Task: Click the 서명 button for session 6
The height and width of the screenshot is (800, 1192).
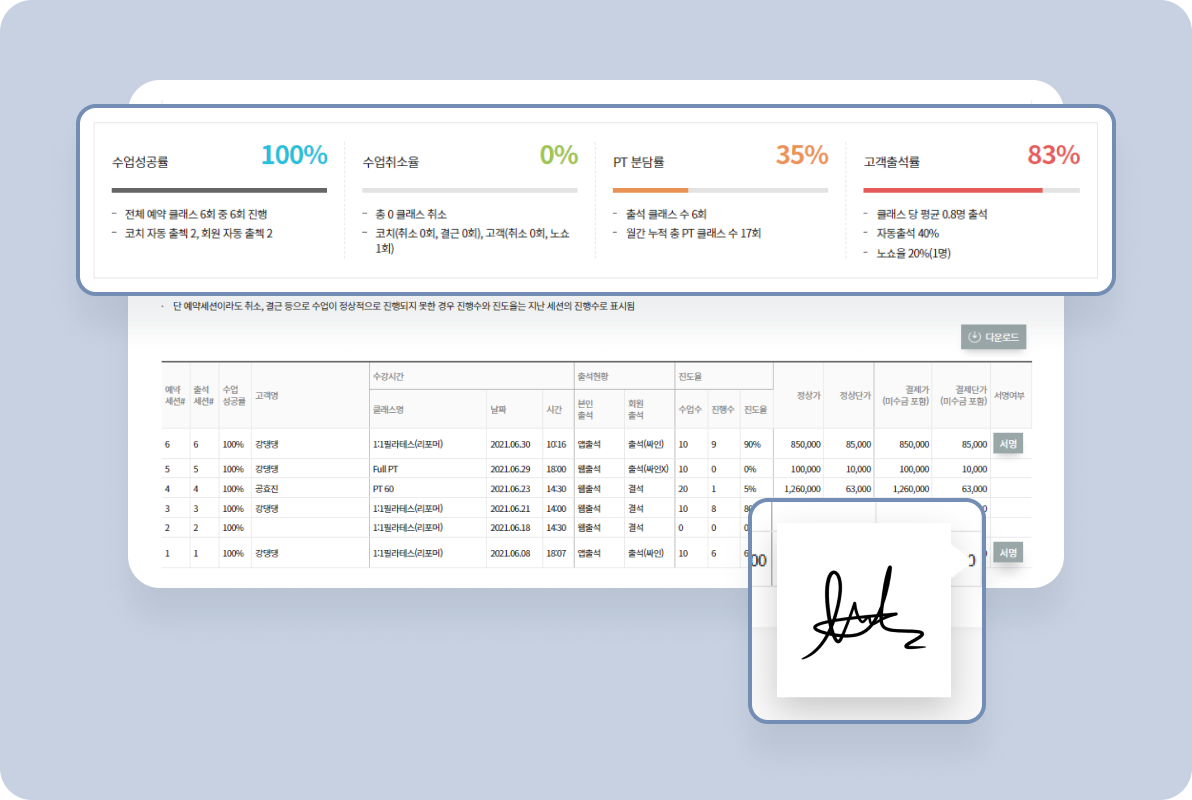Action: pos(1008,443)
